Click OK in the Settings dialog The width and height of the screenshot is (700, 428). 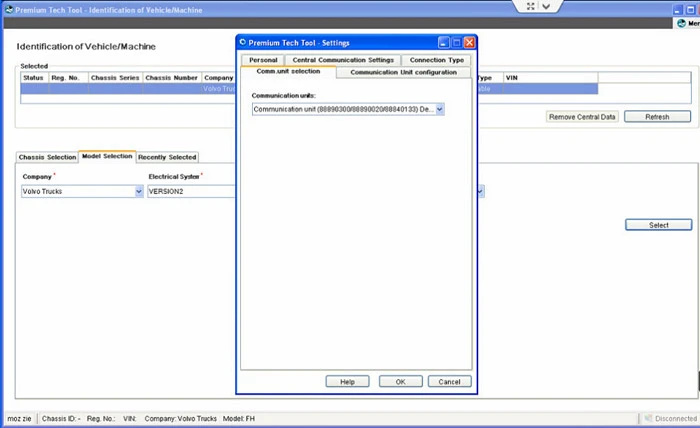tap(400, 382)
